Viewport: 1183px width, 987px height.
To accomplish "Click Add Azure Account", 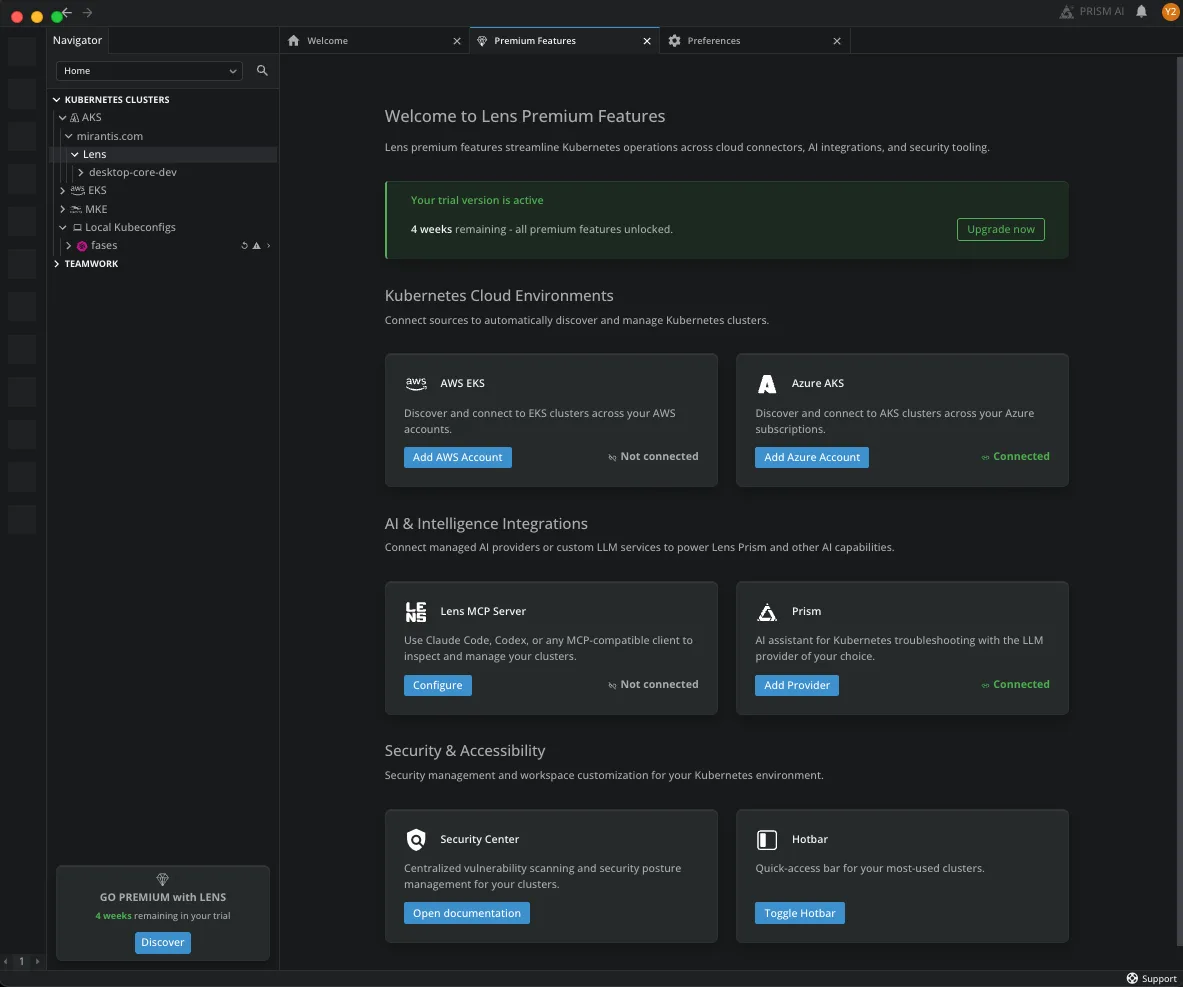I will point(812,457).
